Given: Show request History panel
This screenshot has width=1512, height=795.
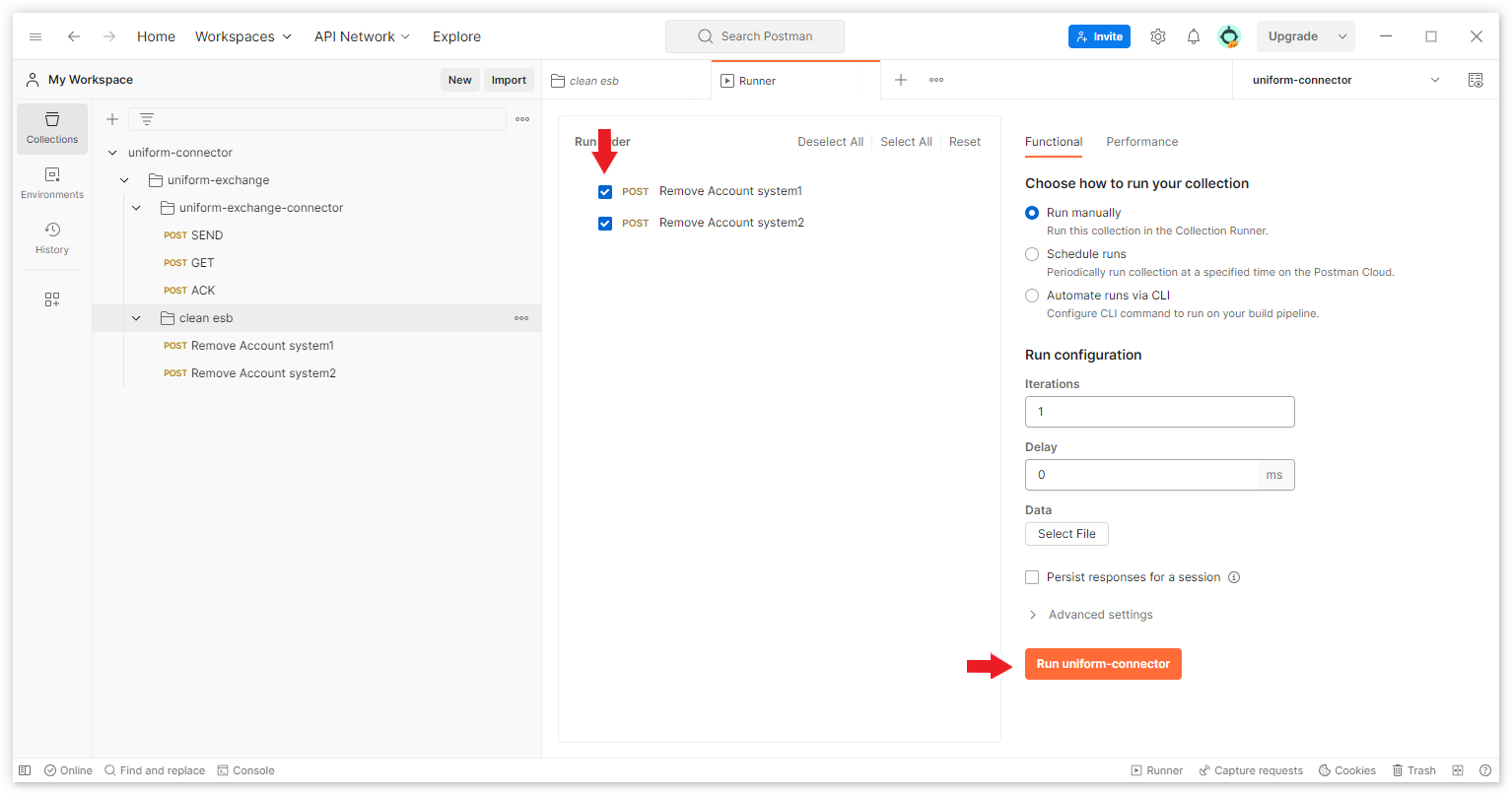Looking at the screenshot, I should pyautogui.click(x=51, y=238).
